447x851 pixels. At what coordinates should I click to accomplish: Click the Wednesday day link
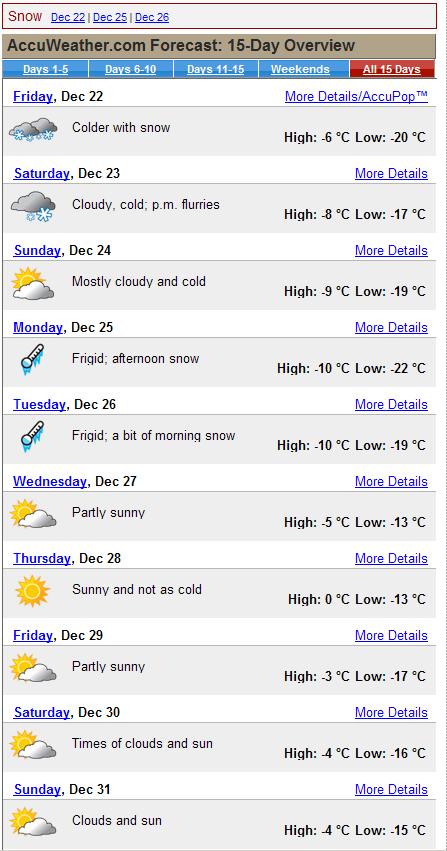[x=50, y=481]
